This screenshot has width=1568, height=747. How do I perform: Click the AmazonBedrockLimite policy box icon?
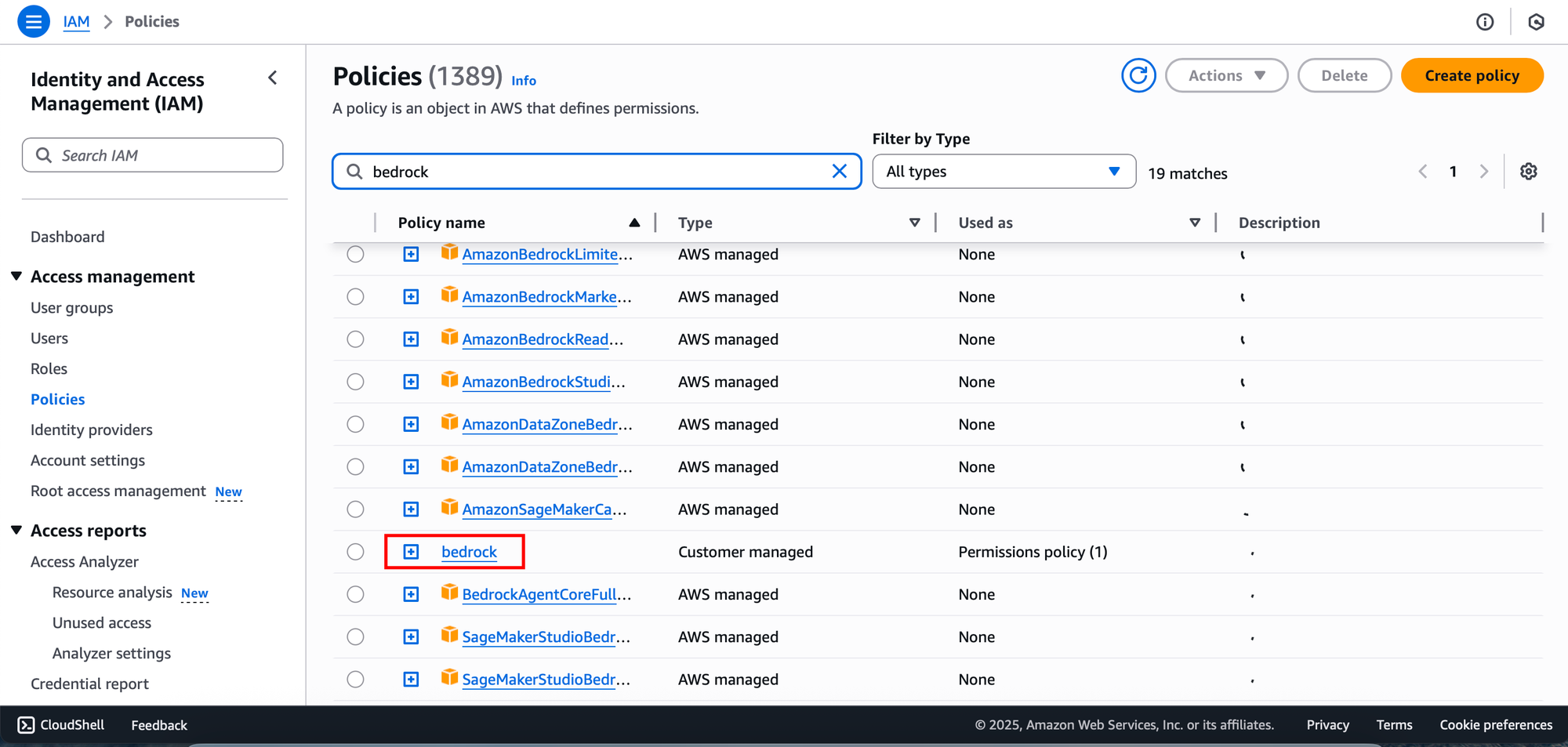449,252
